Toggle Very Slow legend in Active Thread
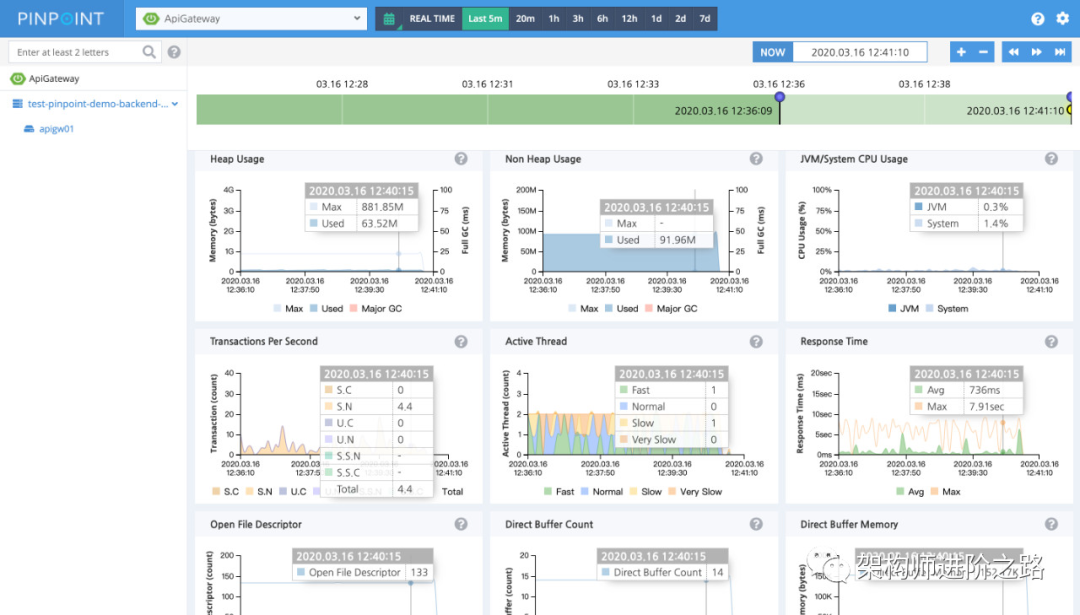 pyautogui.click(x=695, y=492)
